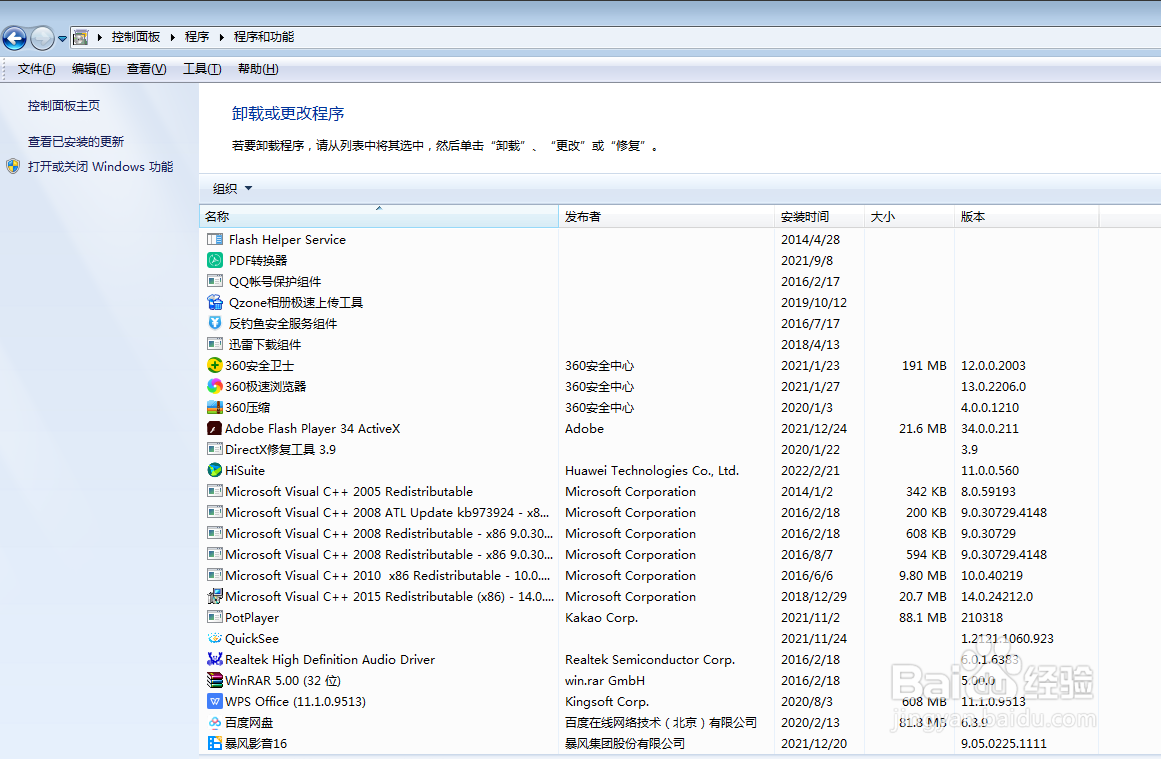Click size value 88.1 MB
Screen dimensions: 1161x759
click(923, 617)
